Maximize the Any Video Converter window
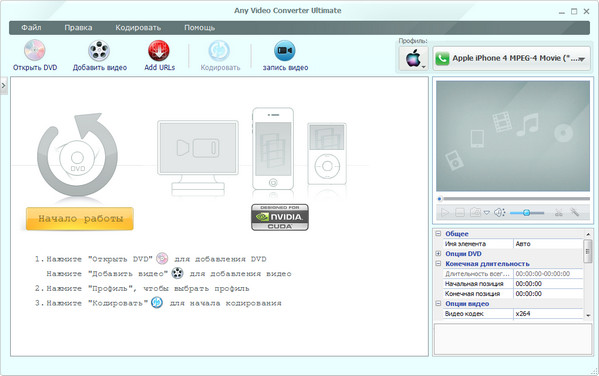 [574, 11]
